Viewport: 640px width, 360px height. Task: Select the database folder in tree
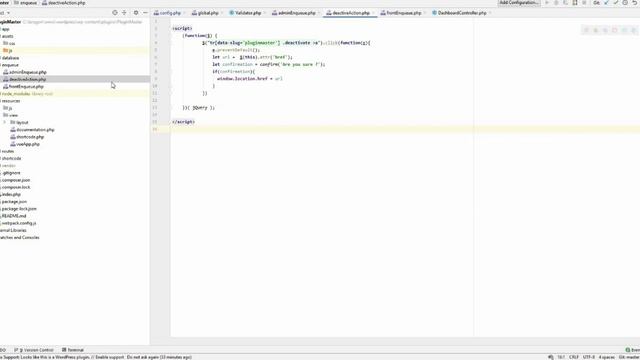click(10, 58)
